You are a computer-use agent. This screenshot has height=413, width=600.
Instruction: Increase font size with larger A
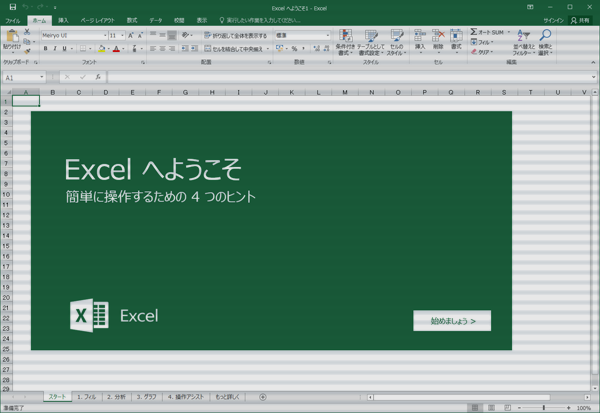point(131,35)
